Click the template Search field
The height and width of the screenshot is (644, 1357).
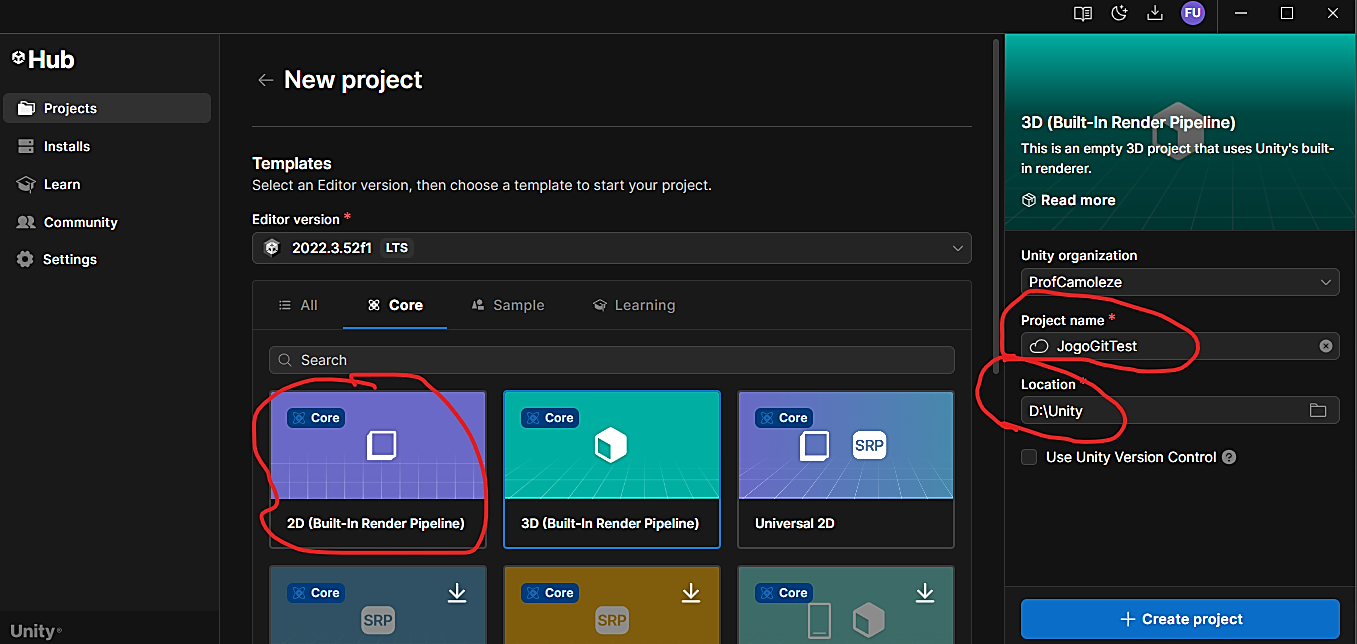611,360
